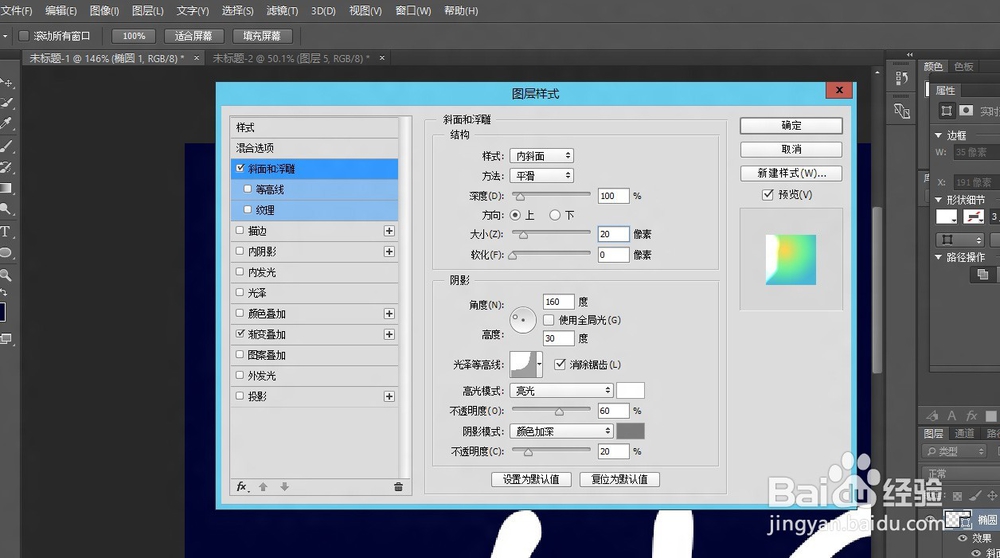Open 高光模式 blend mode dropdown
The height and width of the screenshot is (558, 1000).
(561, 390)
